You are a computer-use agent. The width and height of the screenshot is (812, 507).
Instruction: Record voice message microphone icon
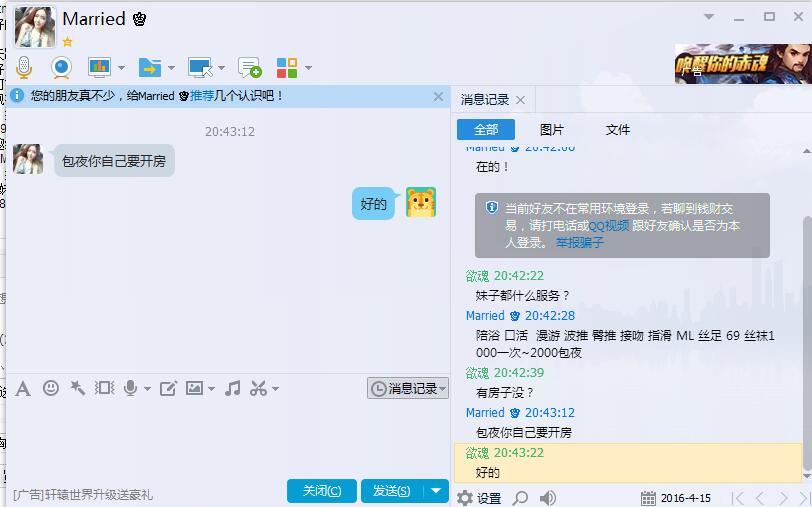tap(130, 388)
